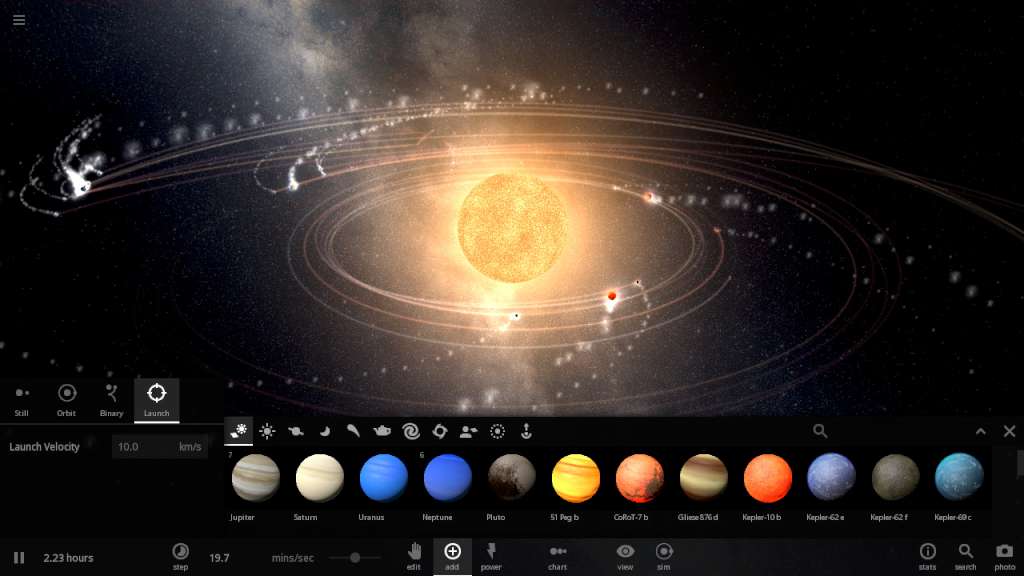Select the Black Holes category icon

(439, 431)
